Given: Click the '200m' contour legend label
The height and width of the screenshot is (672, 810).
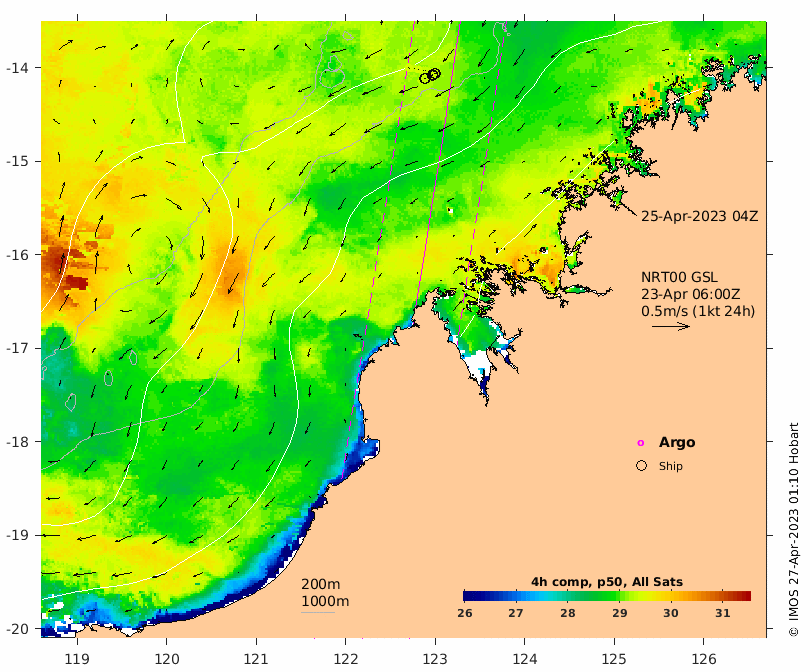Looking at the screenshot, I should click(x=320, y=584).
